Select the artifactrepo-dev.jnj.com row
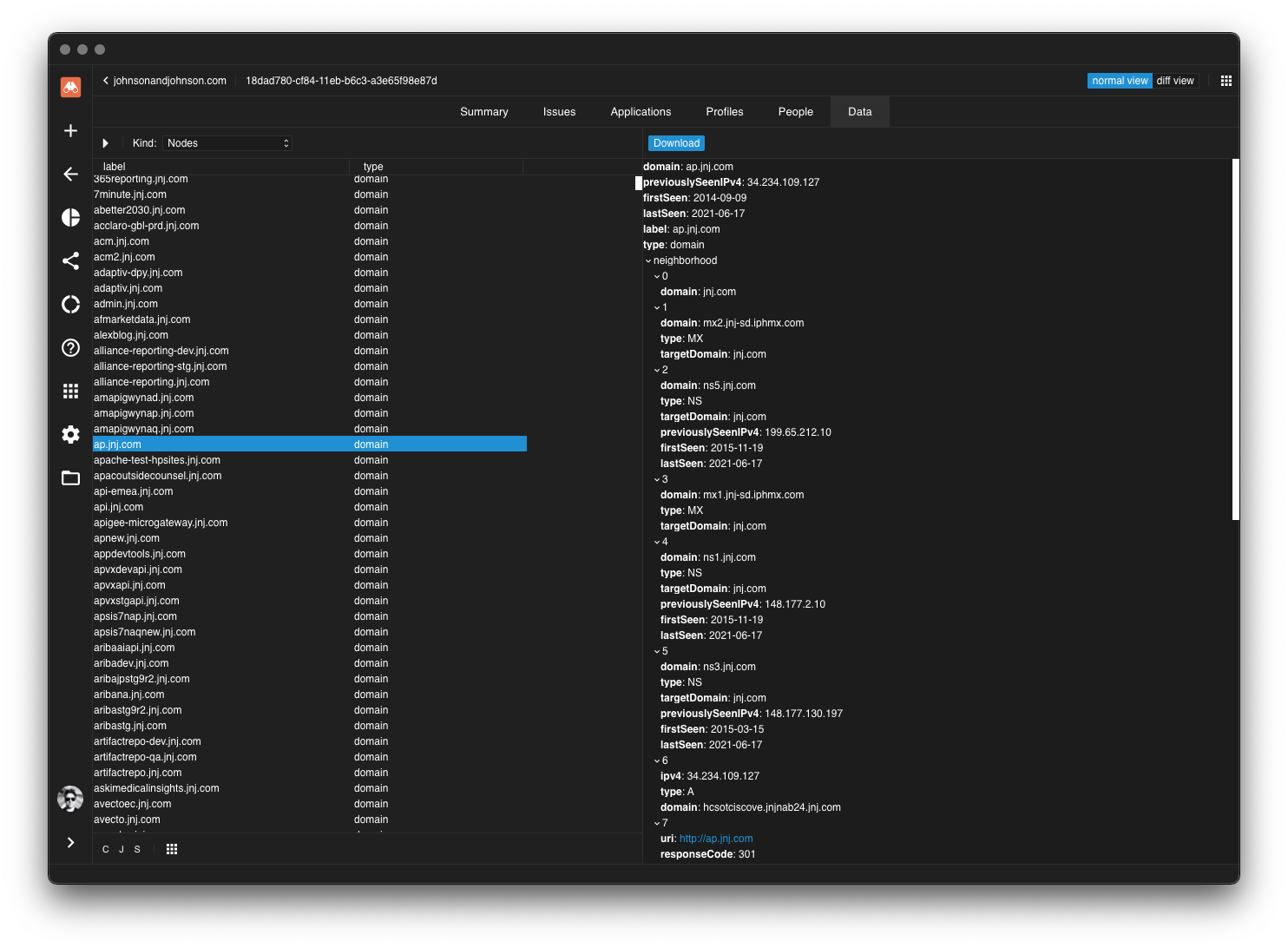1288x948 pixels. pos(310,741)
